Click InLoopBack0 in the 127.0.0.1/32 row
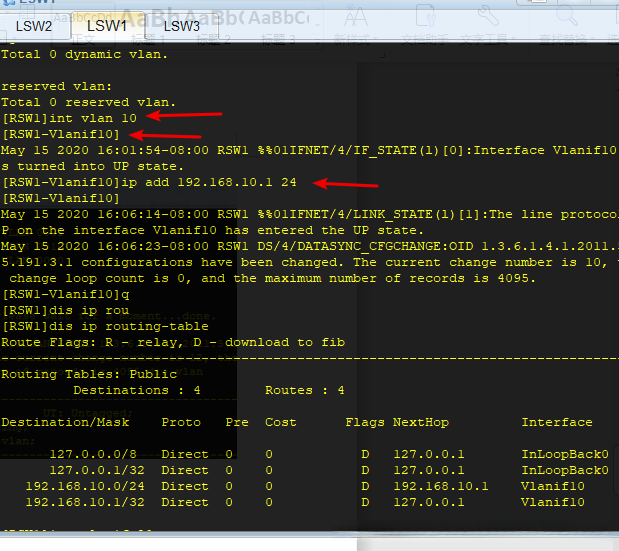 (565, 470)
